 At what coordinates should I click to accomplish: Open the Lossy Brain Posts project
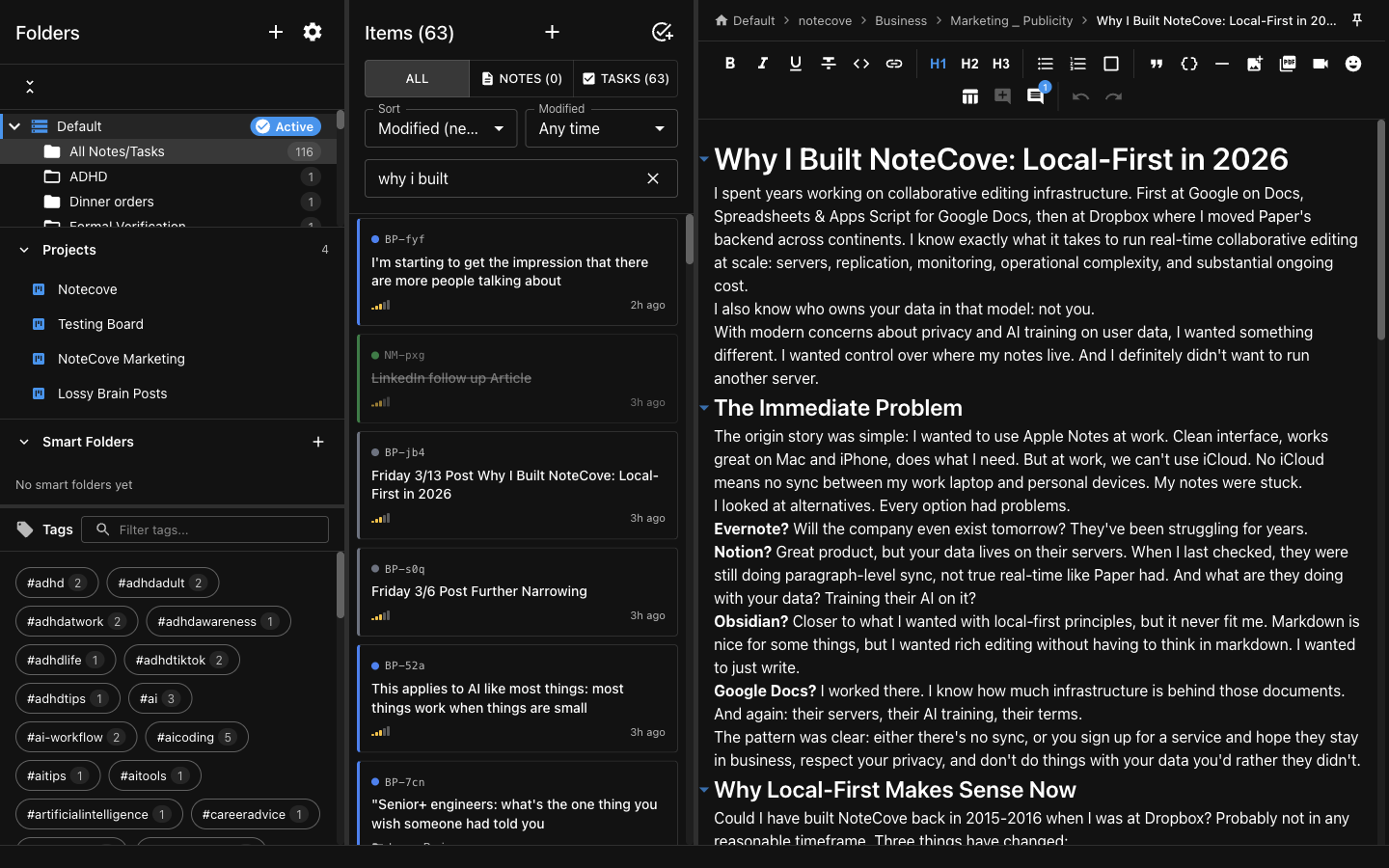(x=172, y=393)
